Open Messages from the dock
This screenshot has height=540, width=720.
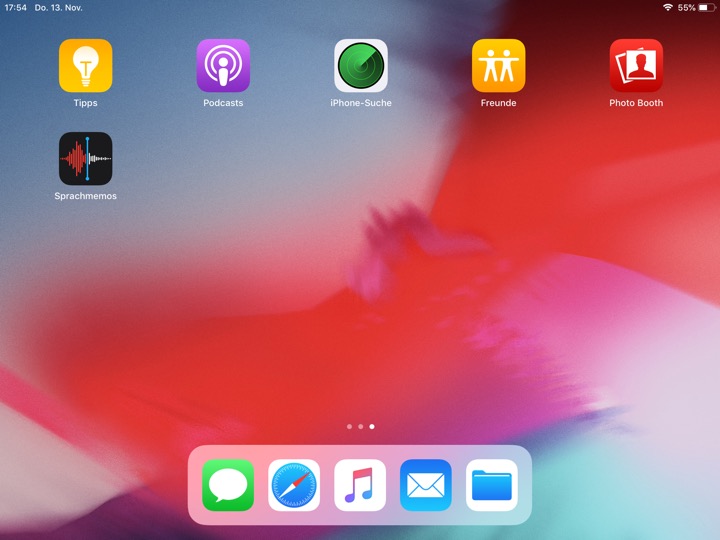[228, 485]
